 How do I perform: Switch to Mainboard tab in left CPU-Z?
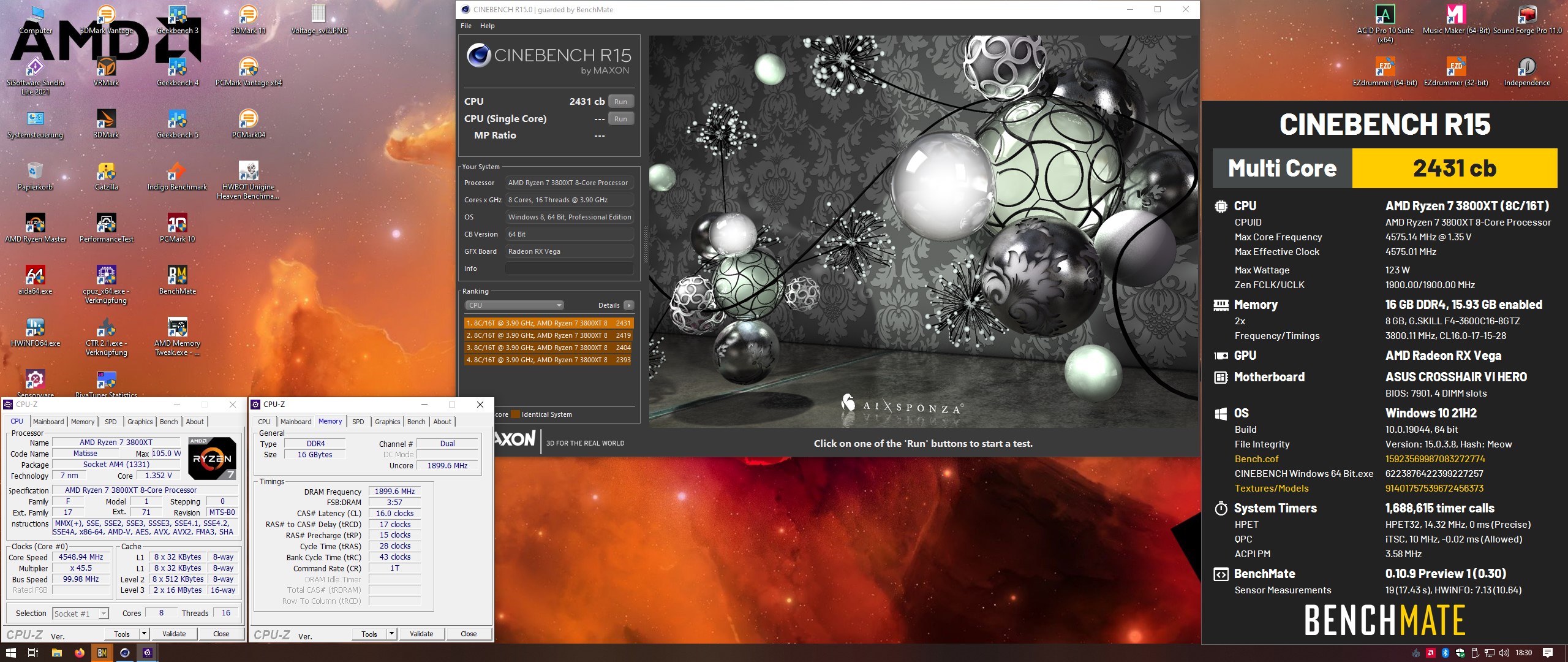pyautogui.click(x=48, y=422)
